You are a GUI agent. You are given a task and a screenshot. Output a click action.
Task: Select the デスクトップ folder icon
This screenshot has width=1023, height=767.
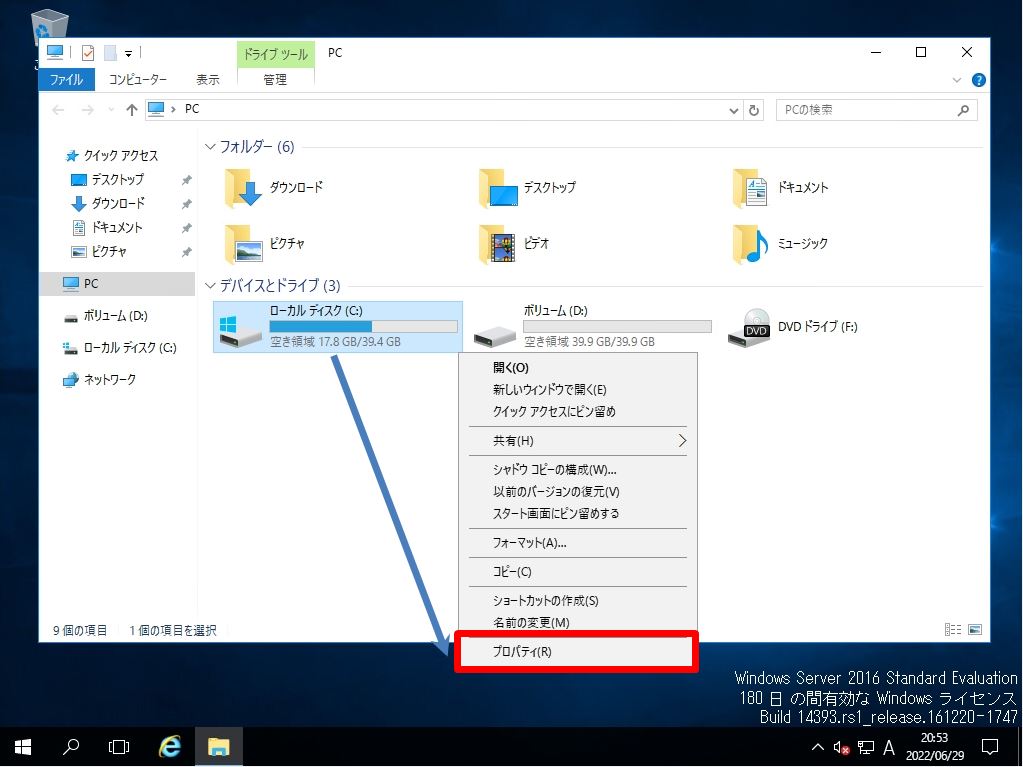498,188
